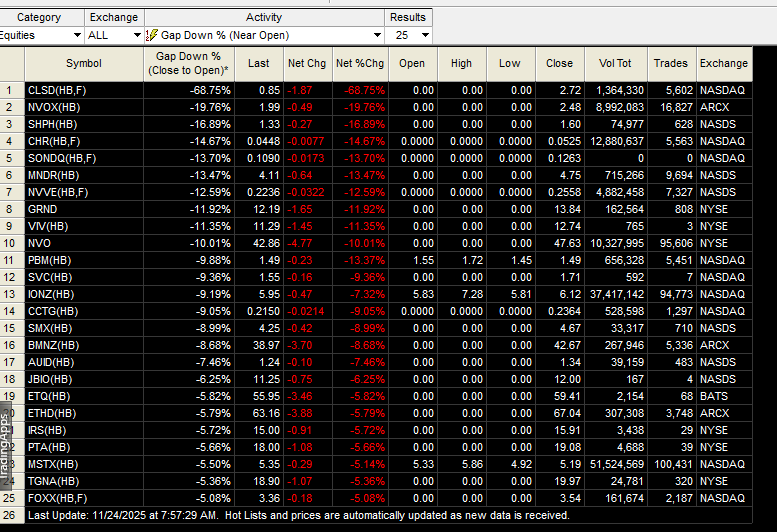
Task: Select the Trades column header
Action: 671,64
